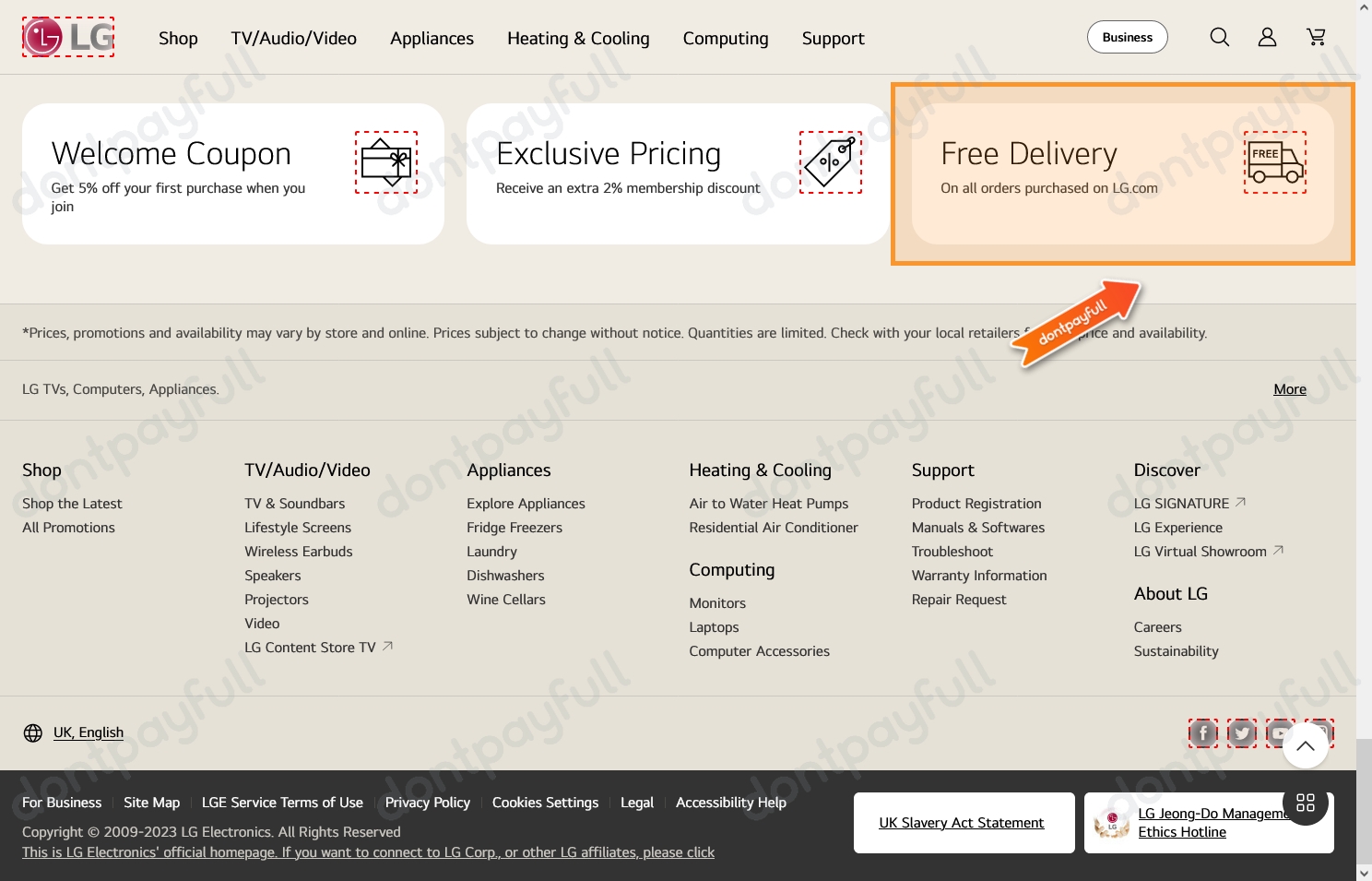Image resolution: width=1372 pixels, height=881 pixels.
Task: Click the page vertical scrollbar down arrow
Action: click(x=1364, y=872)
